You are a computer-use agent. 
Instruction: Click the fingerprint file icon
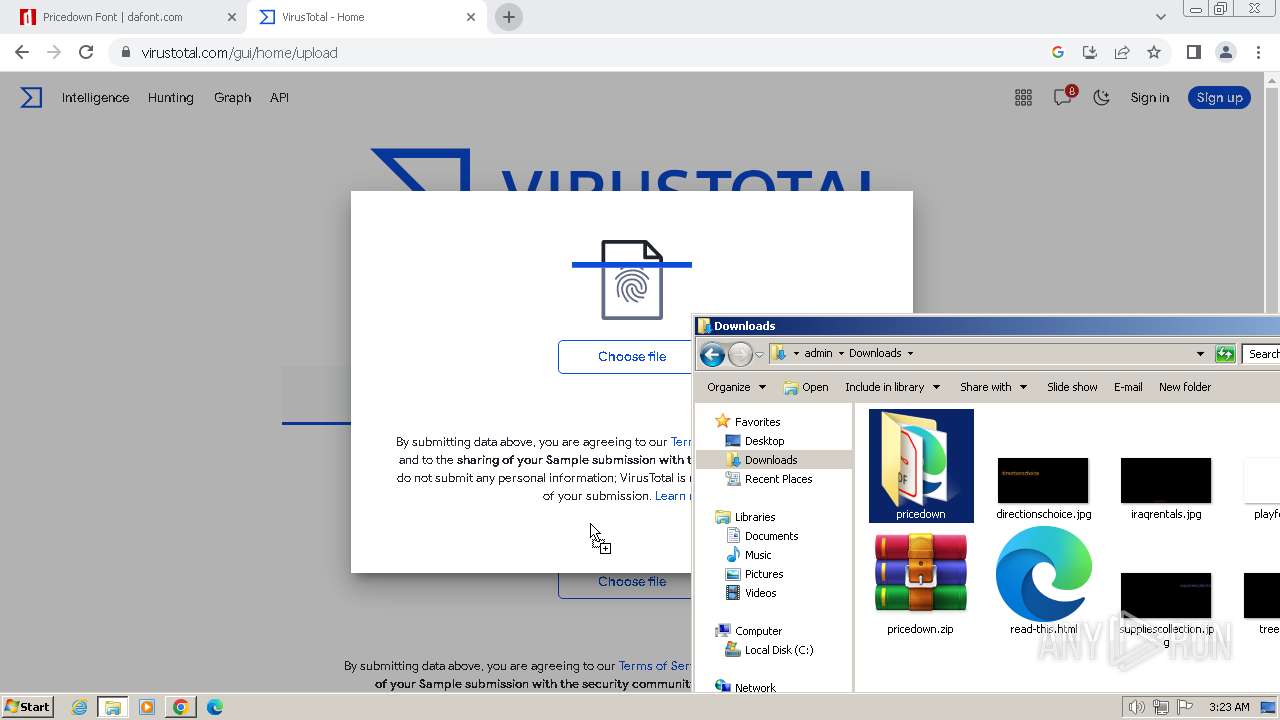(632, 280)
